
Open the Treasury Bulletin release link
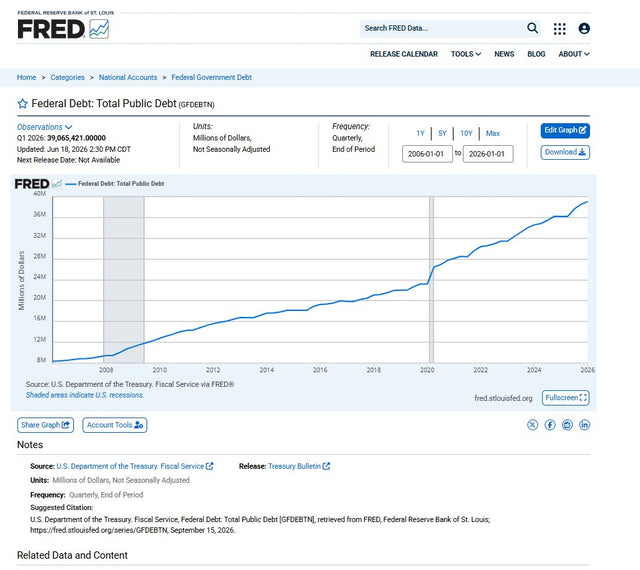point(298,466)
